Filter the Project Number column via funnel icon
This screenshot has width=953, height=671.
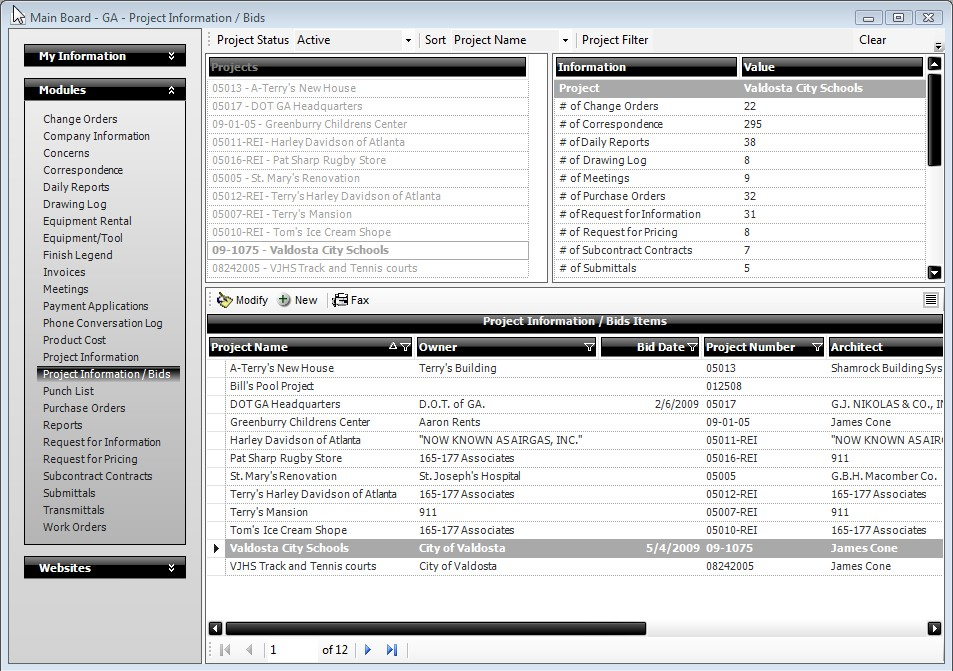tap(817, 347)
